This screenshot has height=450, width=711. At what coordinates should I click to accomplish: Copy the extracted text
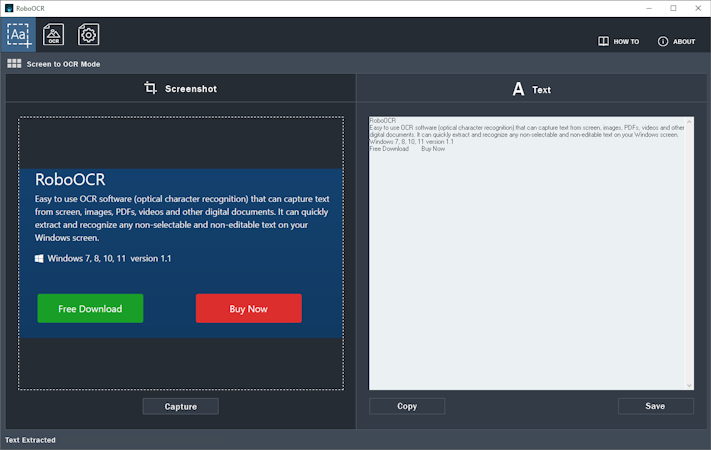(x=407, y=406)
